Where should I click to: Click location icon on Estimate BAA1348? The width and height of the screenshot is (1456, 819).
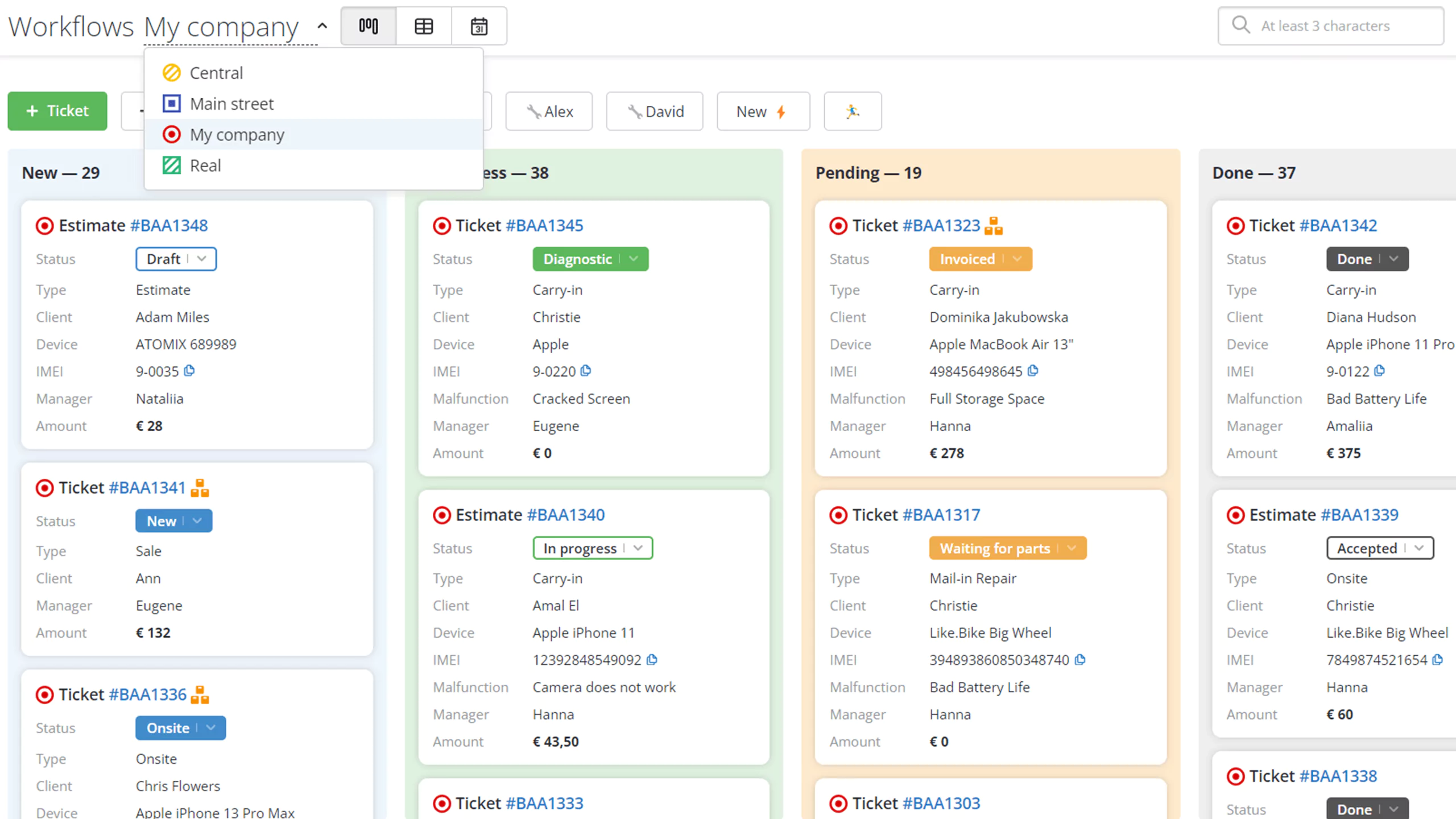click(45, 226)
